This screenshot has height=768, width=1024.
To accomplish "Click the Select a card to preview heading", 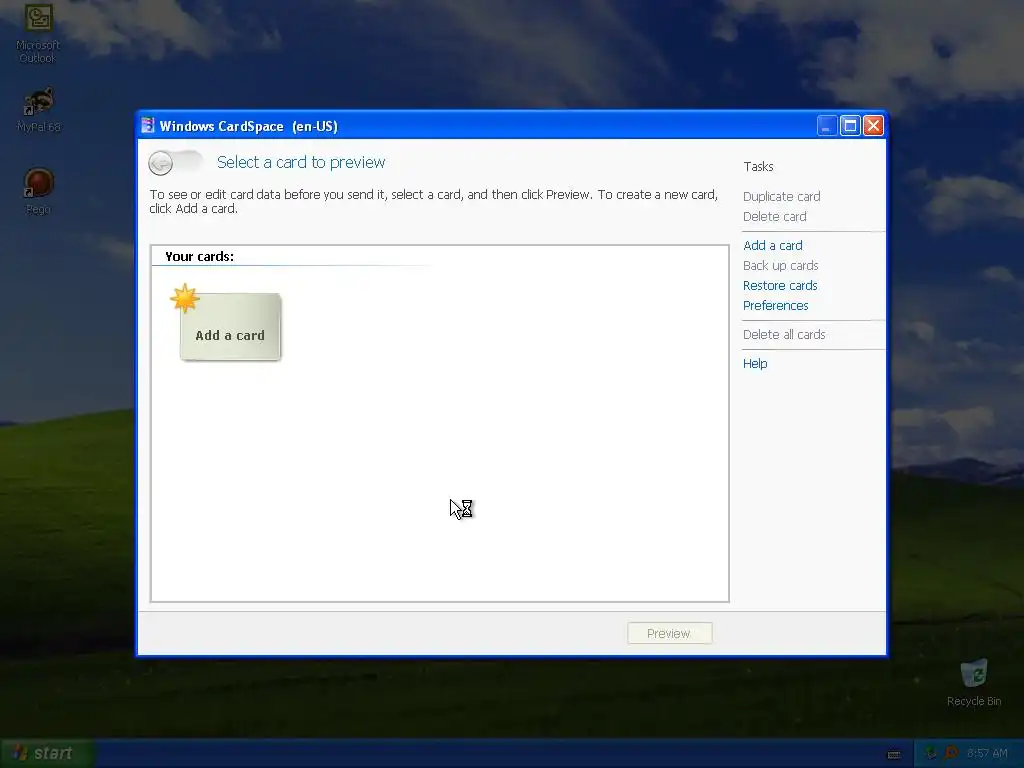I will pos(301,162).
